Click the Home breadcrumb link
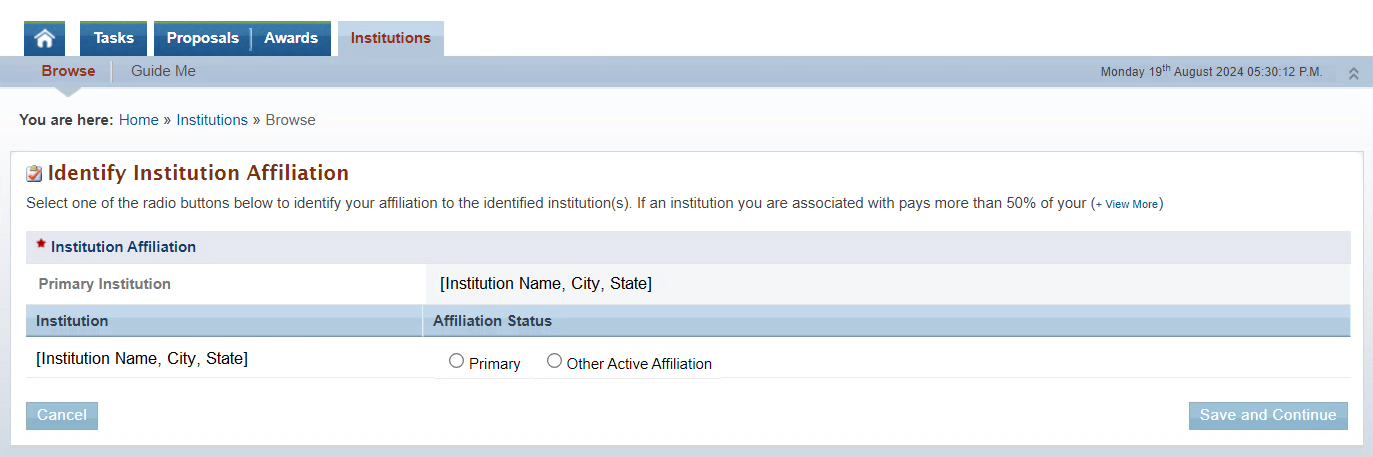This screenshot has height=457, width=1373. (x=139, y=120)
